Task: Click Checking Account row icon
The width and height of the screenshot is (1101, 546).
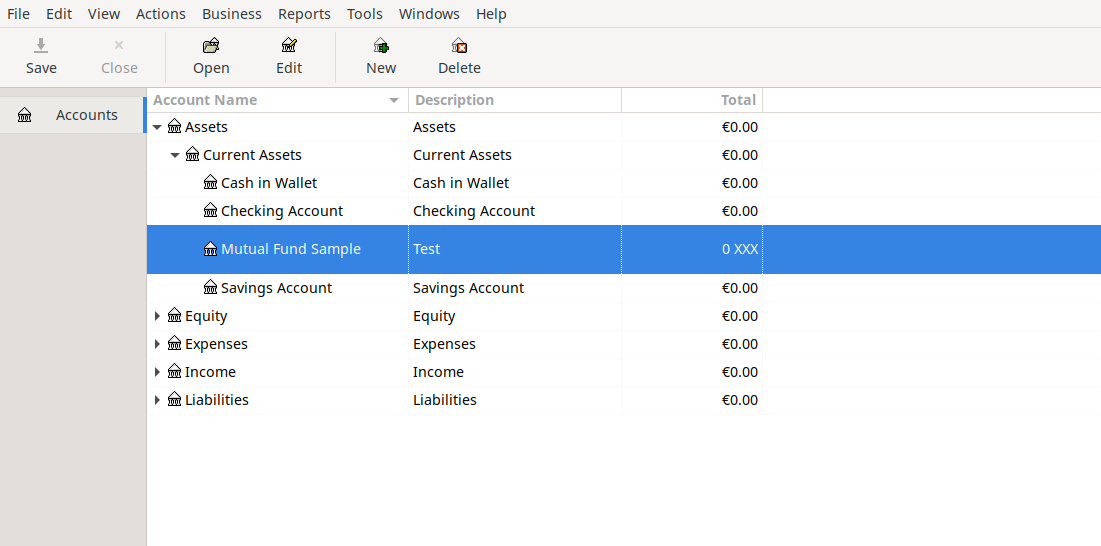Action: (x=211, y=211)
